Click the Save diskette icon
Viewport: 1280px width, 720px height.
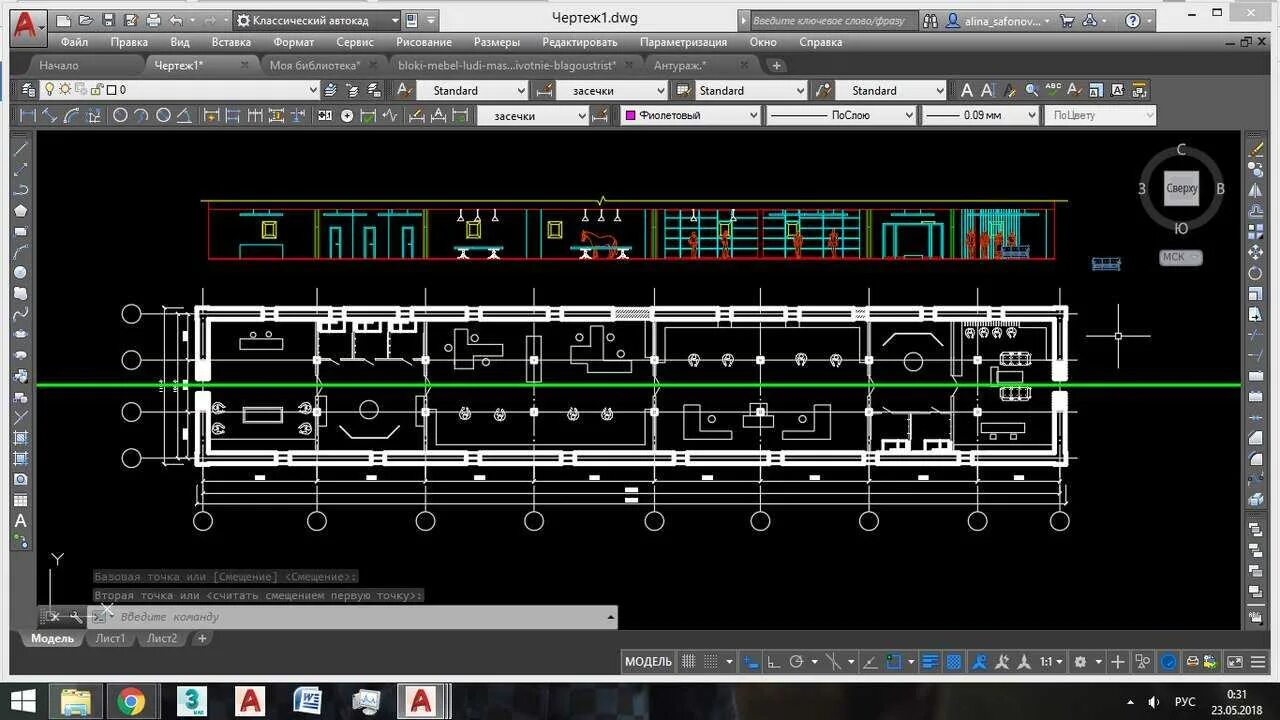(x=108, y=20)
